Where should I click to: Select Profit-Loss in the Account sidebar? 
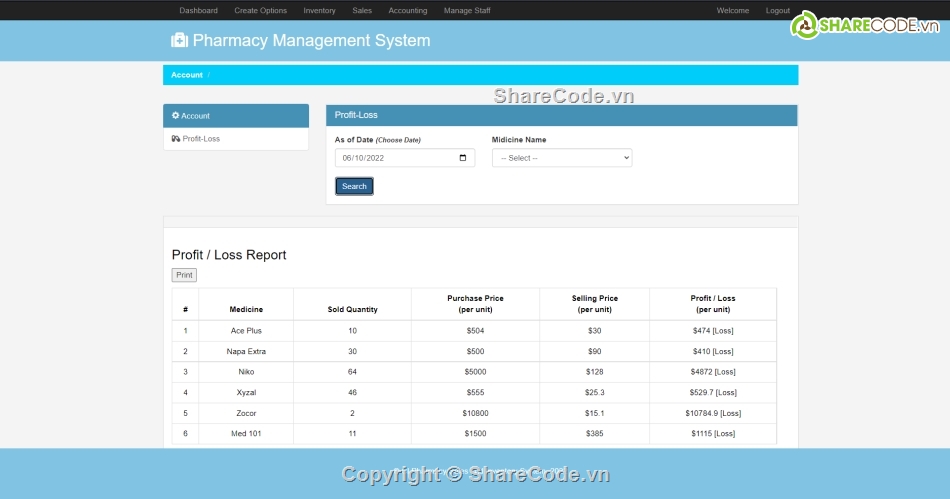[x=201, y=139]
